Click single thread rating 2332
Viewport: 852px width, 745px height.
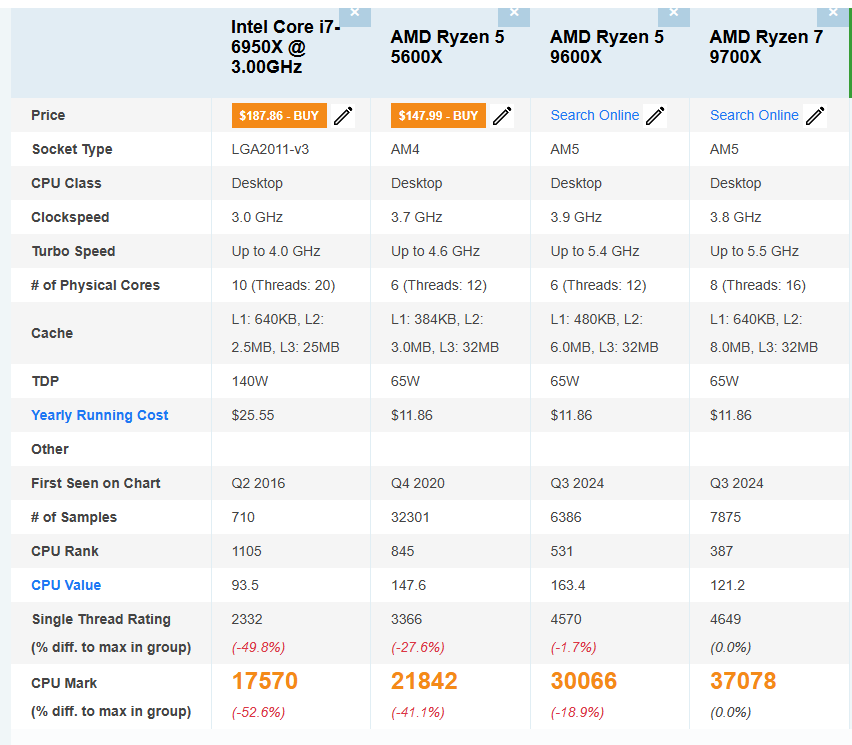247,619
